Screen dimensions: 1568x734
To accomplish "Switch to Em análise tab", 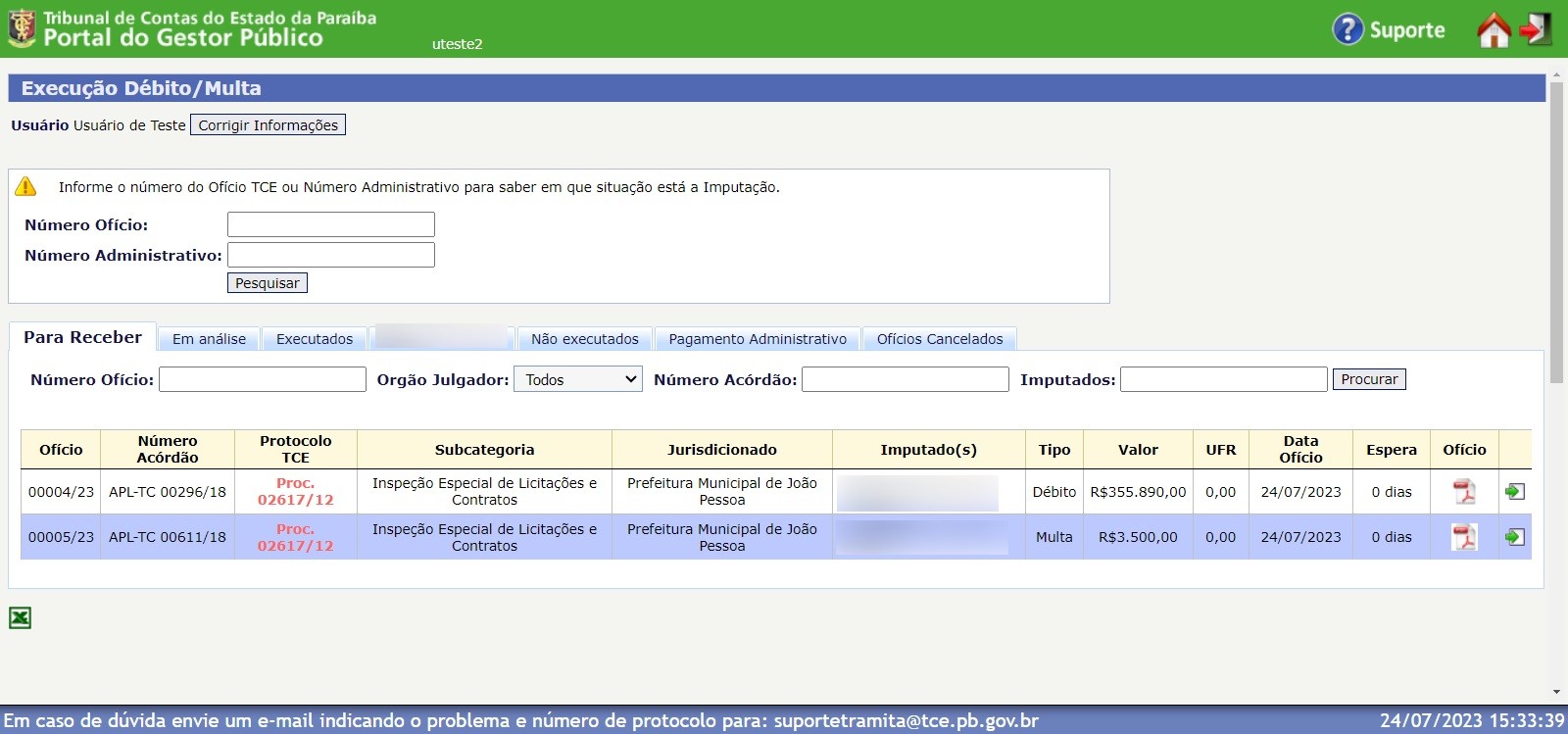I will 209,339.
